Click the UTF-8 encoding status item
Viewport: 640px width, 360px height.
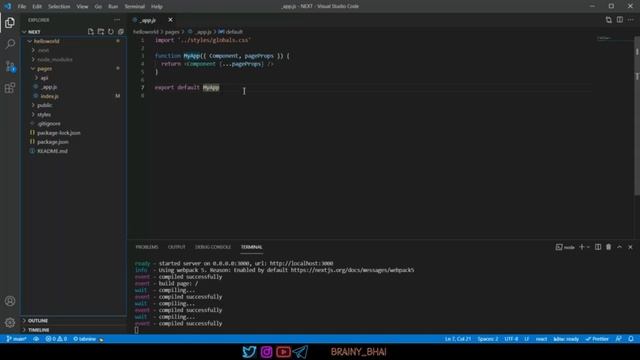coord(511,339)
